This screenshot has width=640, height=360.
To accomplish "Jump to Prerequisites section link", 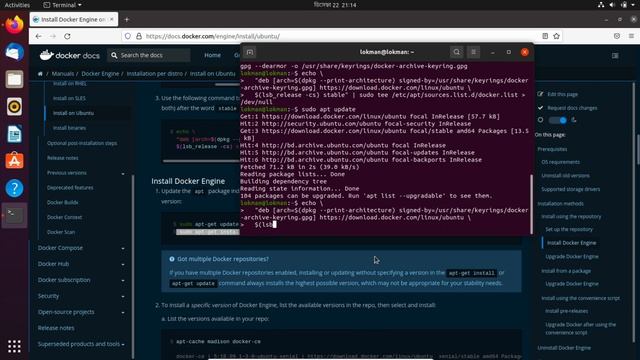I will 552,149.
